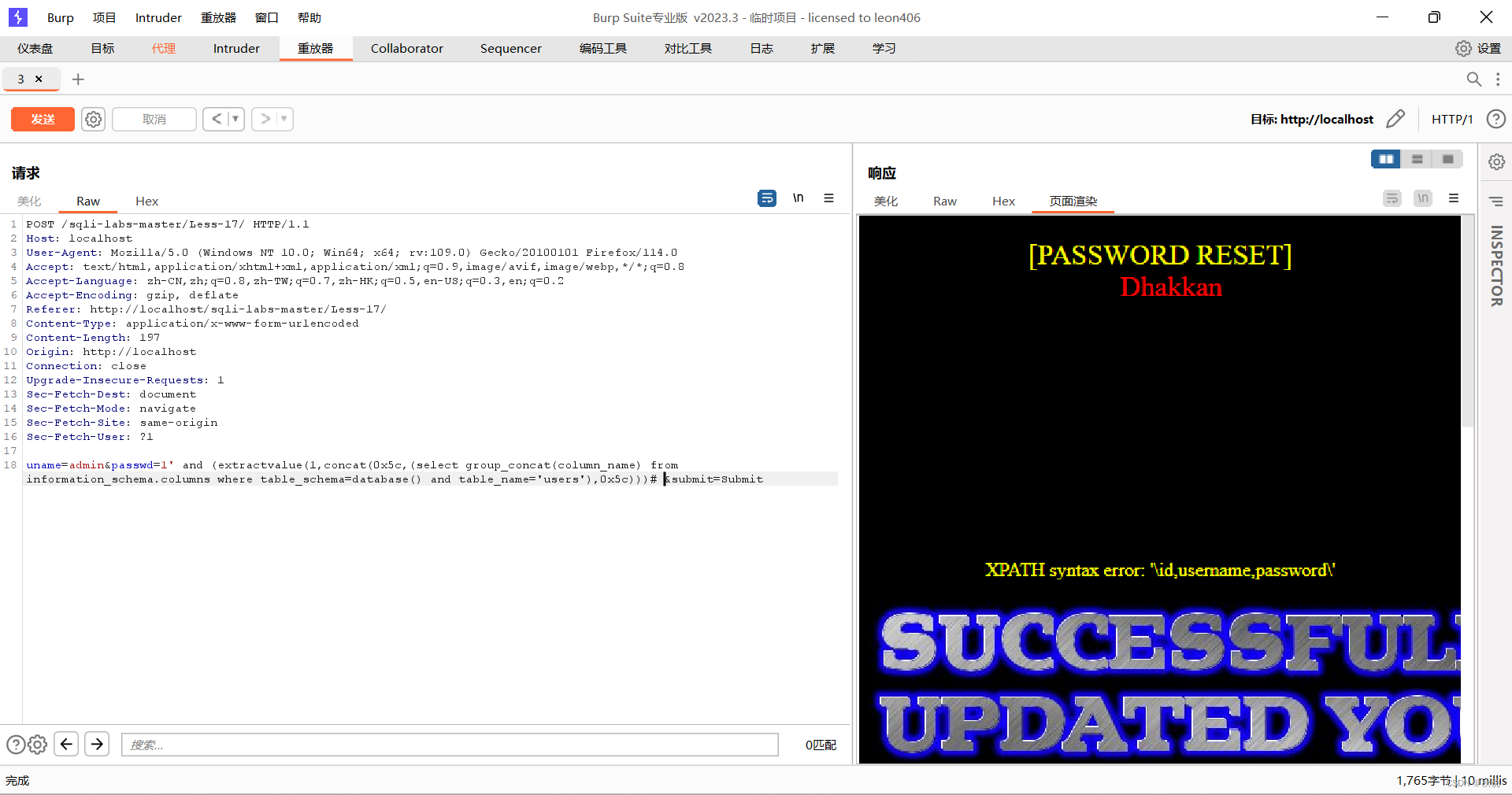Open the Repeater tab search magnifier
The height and width of the screenshot is (795, 1512).
[1473, 79]
